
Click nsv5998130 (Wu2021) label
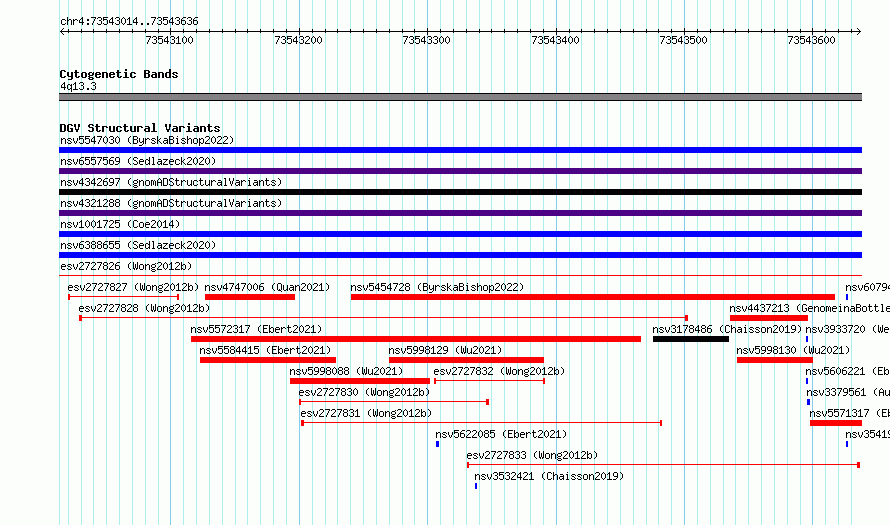[793, 350]
